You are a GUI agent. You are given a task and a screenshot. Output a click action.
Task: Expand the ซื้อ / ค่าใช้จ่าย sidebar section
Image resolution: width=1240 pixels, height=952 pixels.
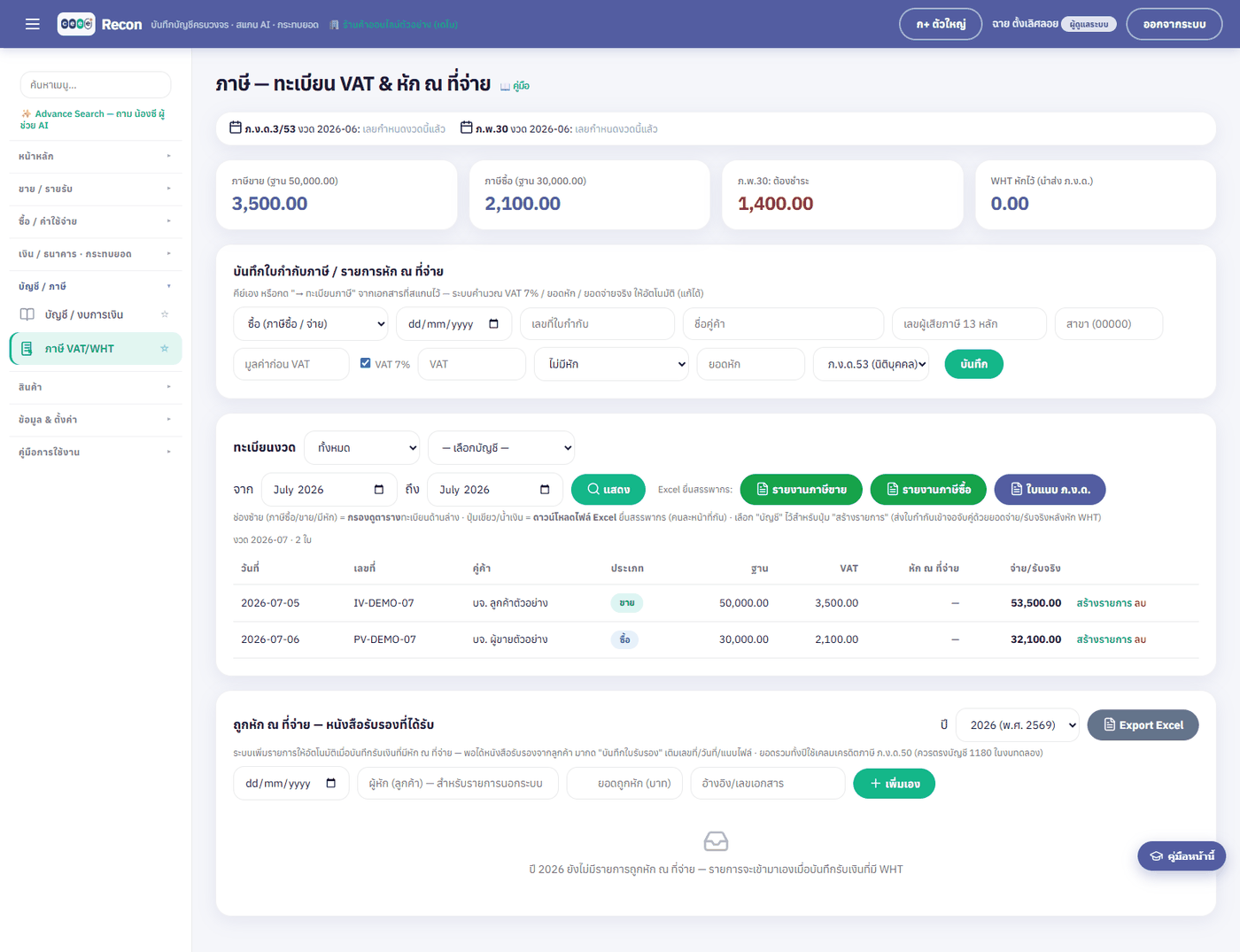95,221
